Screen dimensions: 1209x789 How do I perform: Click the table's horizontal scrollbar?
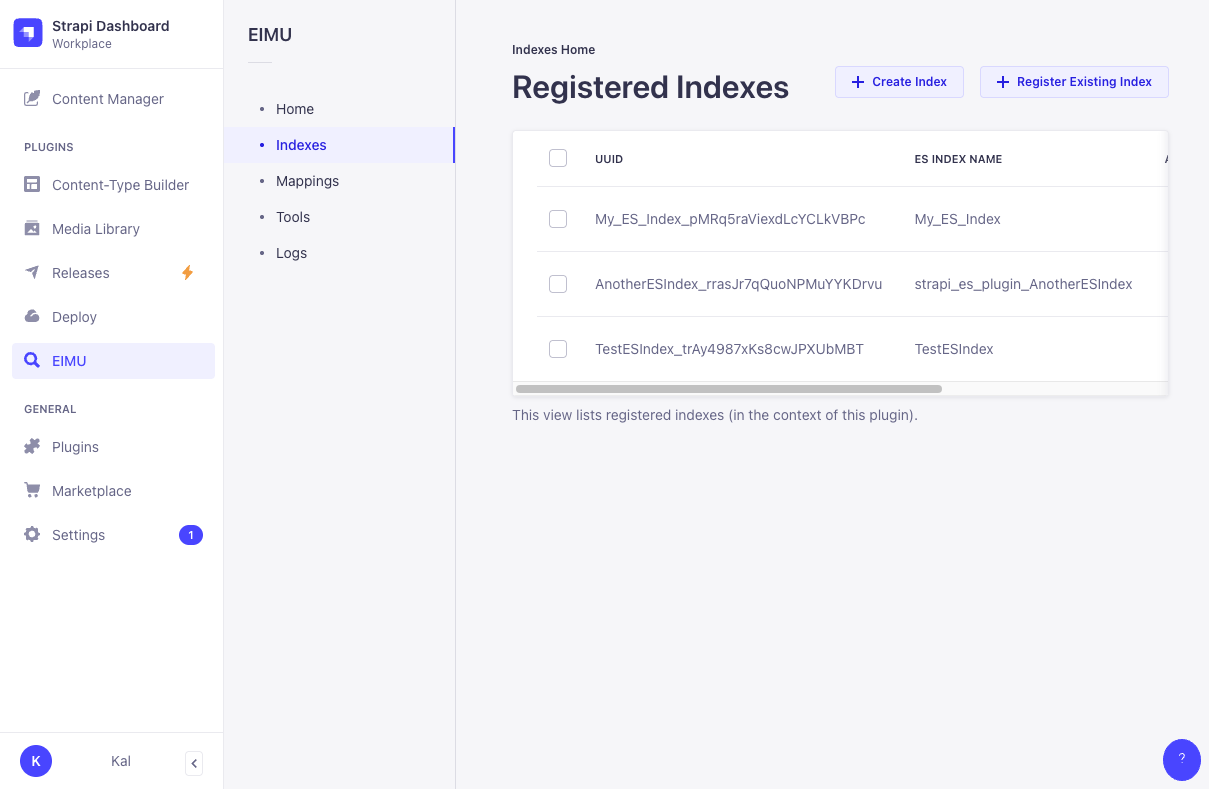[728, 389]
